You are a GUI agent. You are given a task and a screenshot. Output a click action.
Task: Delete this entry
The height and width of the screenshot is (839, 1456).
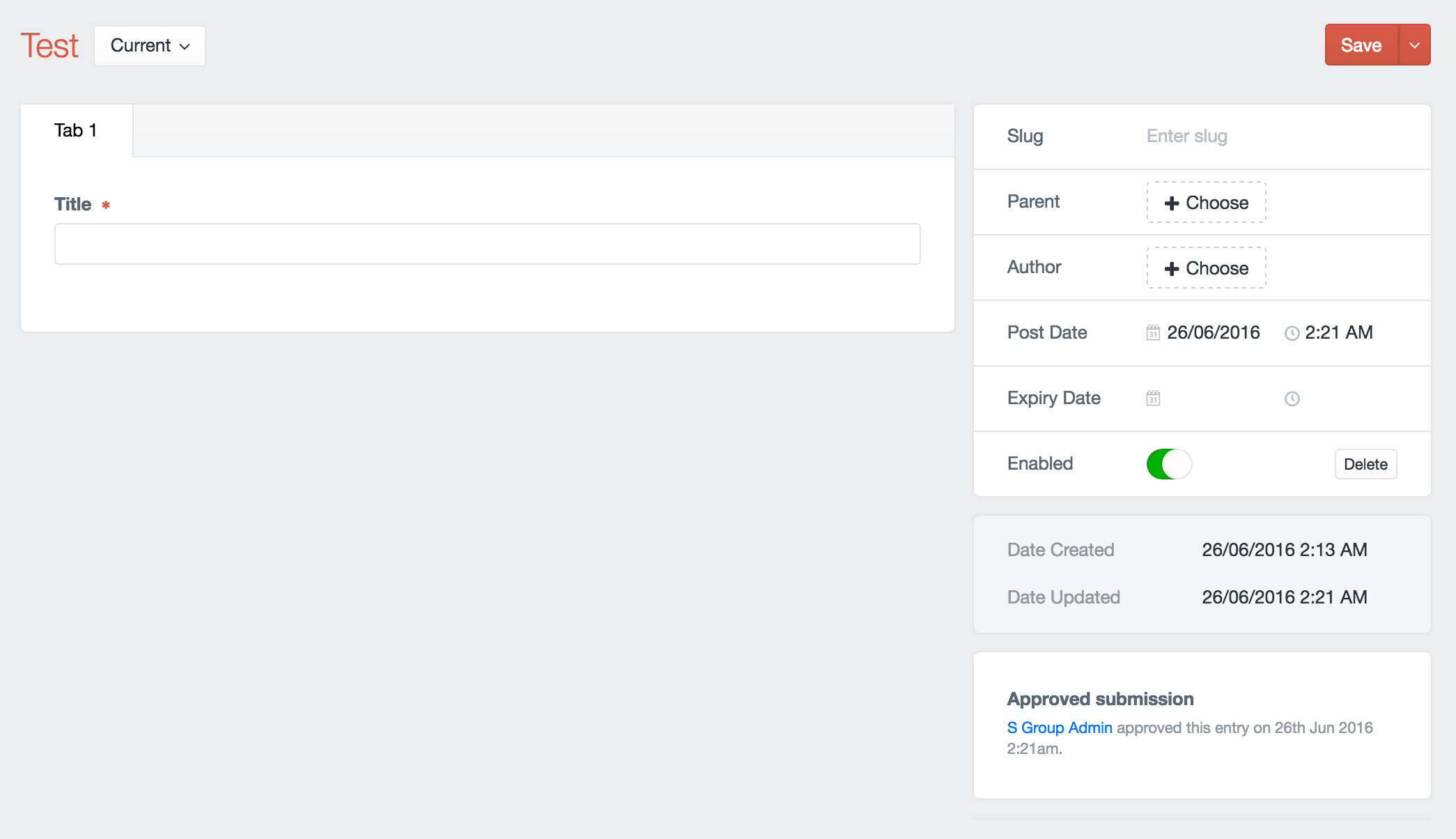point(1365,464)
